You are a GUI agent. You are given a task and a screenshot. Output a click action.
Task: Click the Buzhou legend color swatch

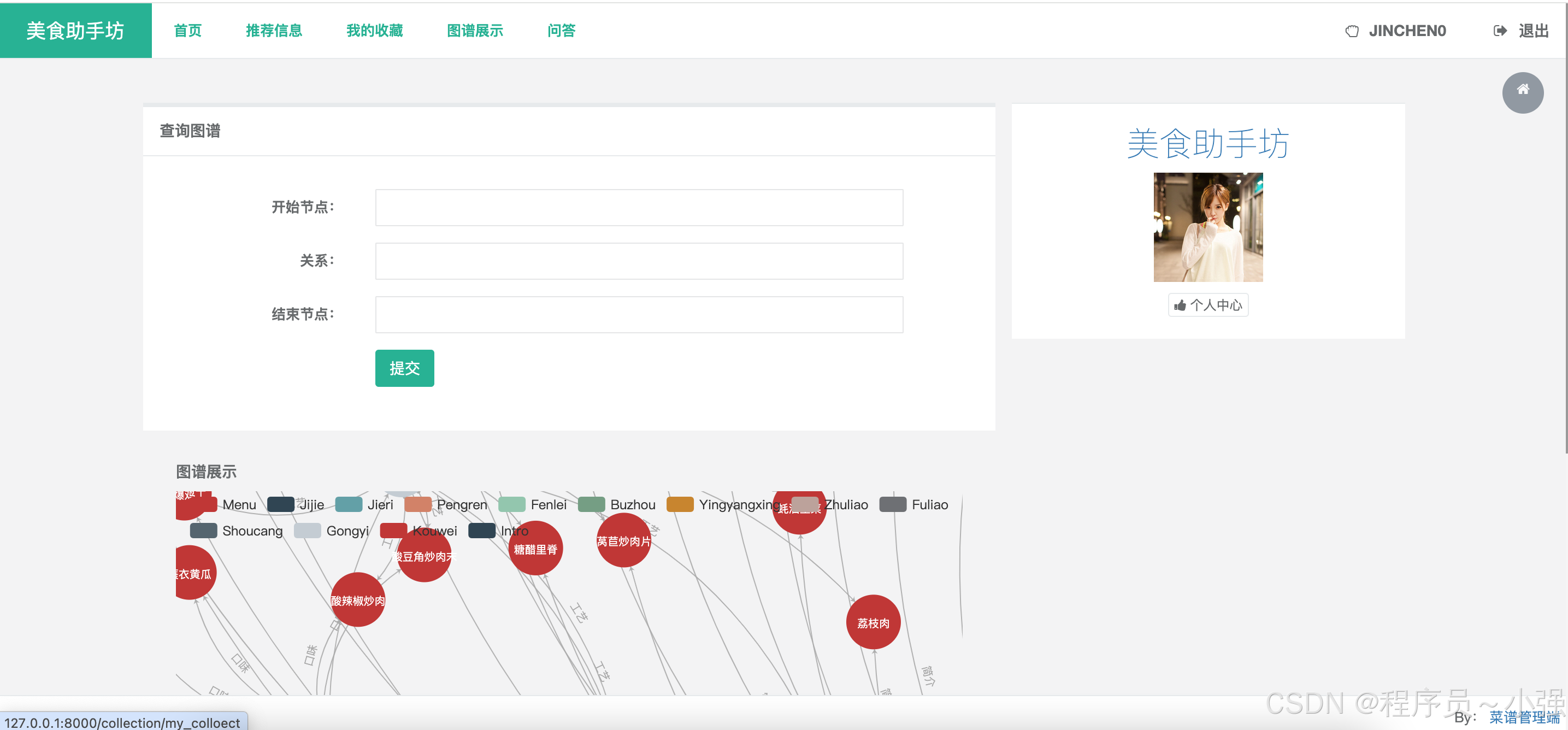click(591, 504)
